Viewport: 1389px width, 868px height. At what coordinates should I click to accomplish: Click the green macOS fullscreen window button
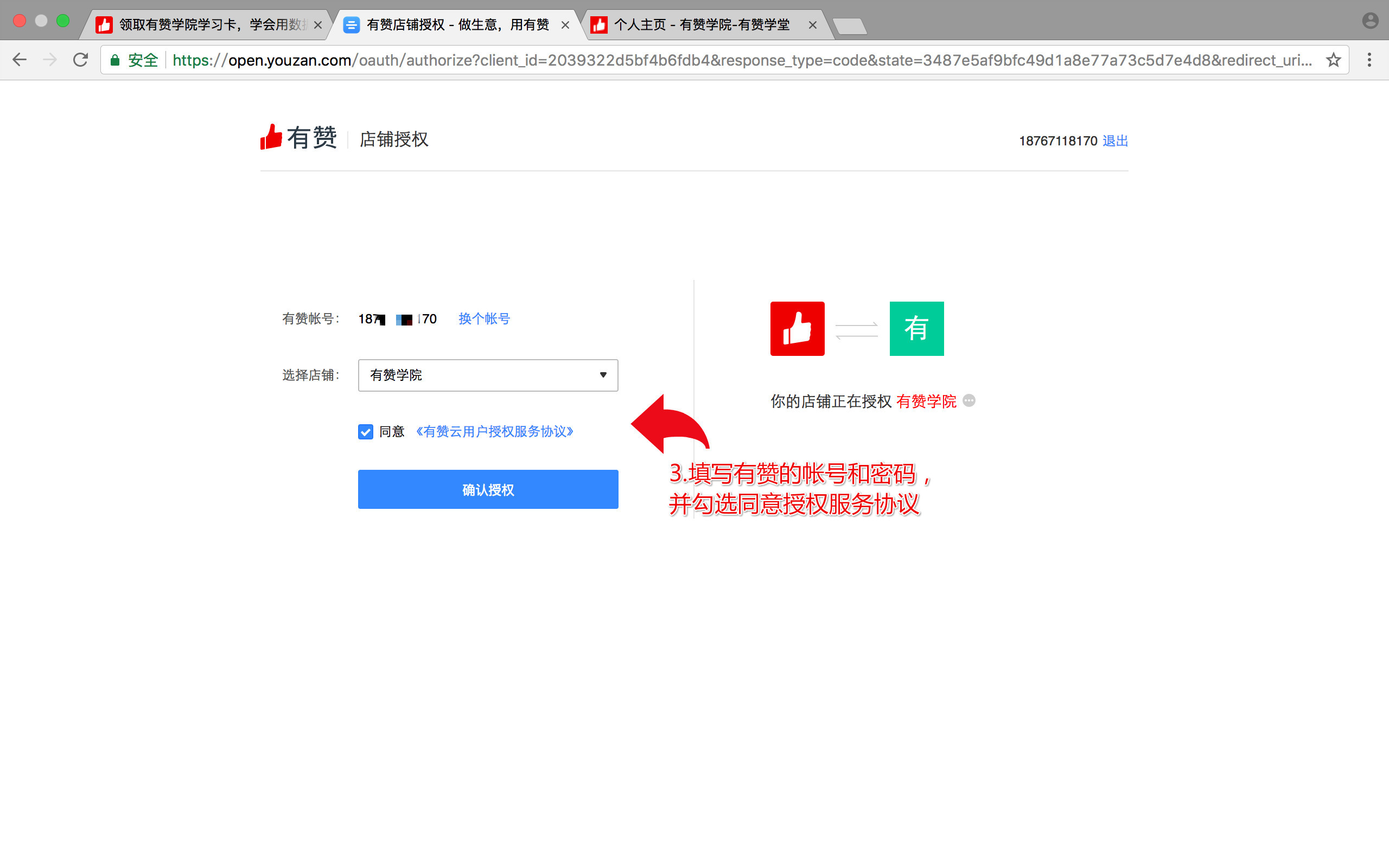62,21
